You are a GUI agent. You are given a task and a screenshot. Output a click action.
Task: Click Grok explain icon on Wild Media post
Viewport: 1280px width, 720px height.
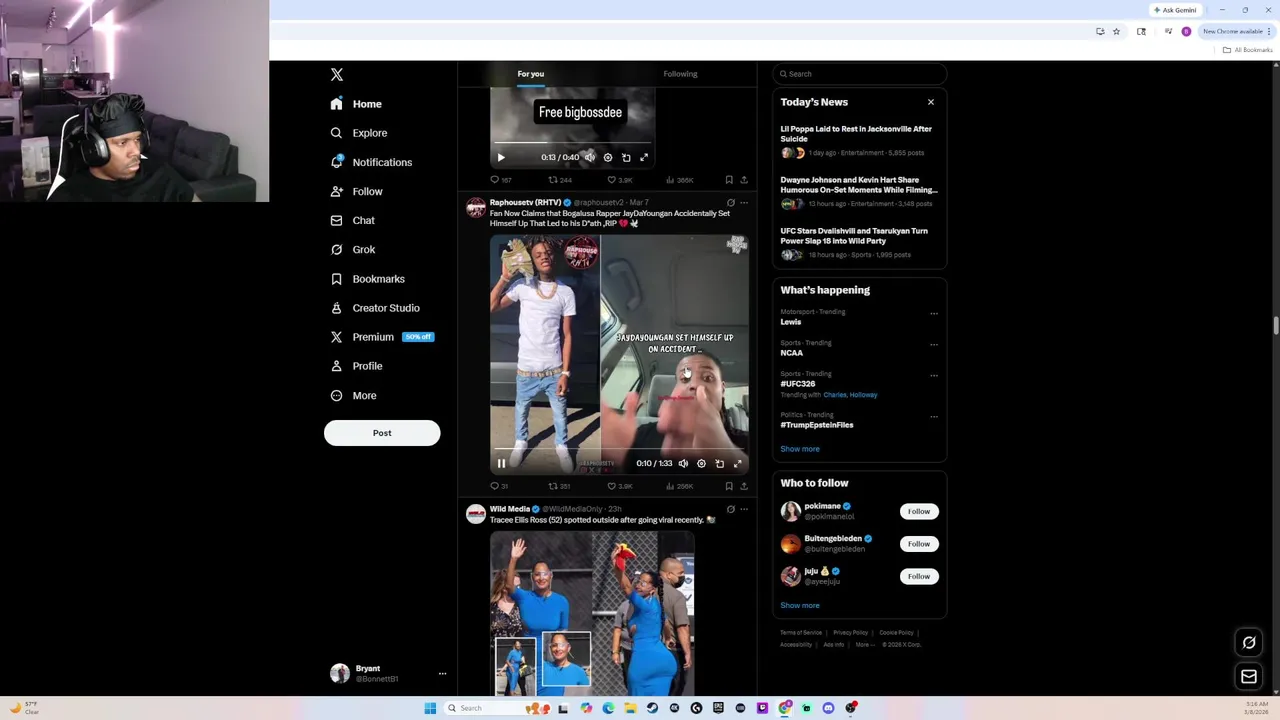[x=731, y=509]
